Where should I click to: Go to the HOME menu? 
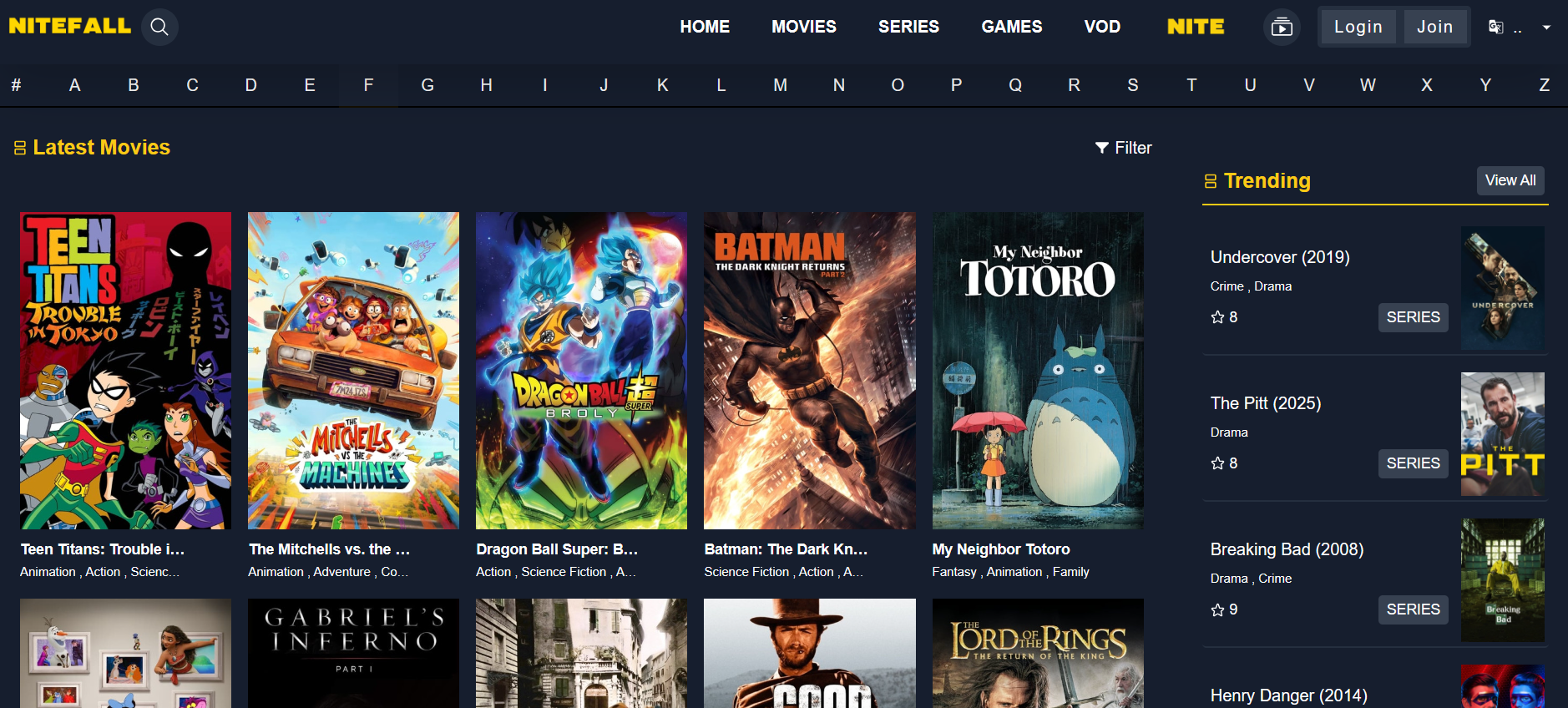coord(705,27)
